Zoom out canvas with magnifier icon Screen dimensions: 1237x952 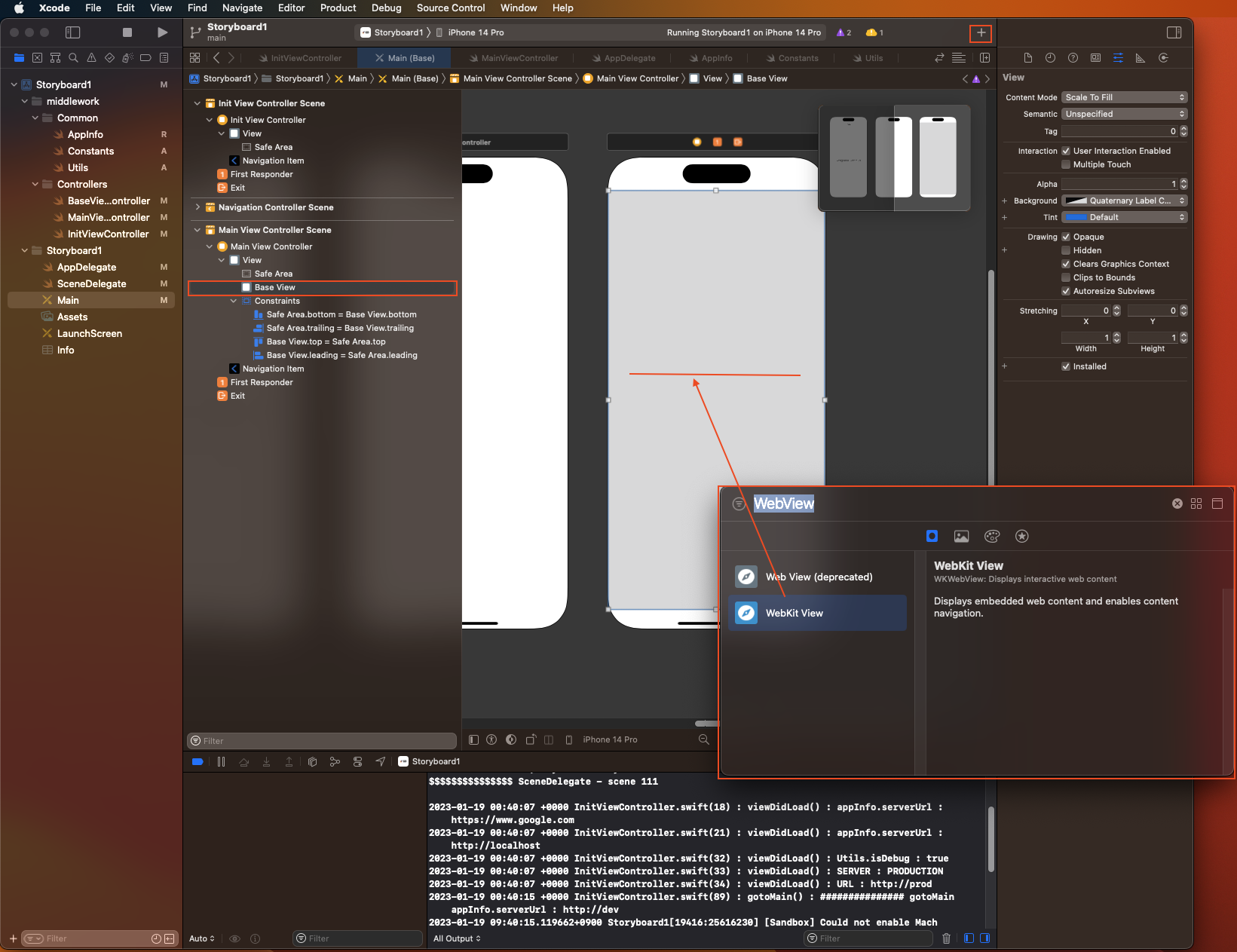703,739
